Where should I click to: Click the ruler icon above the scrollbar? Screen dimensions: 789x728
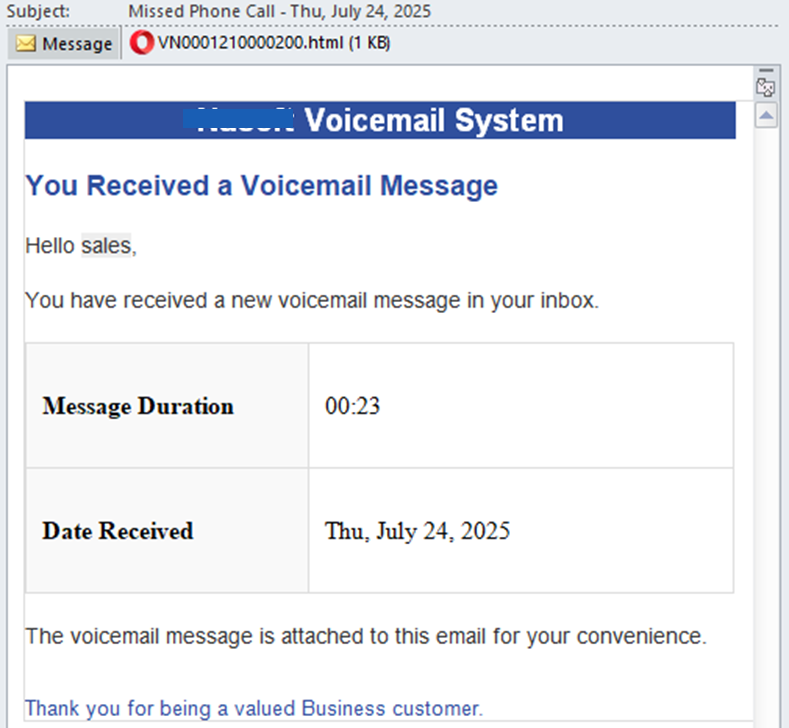(766, 89)
